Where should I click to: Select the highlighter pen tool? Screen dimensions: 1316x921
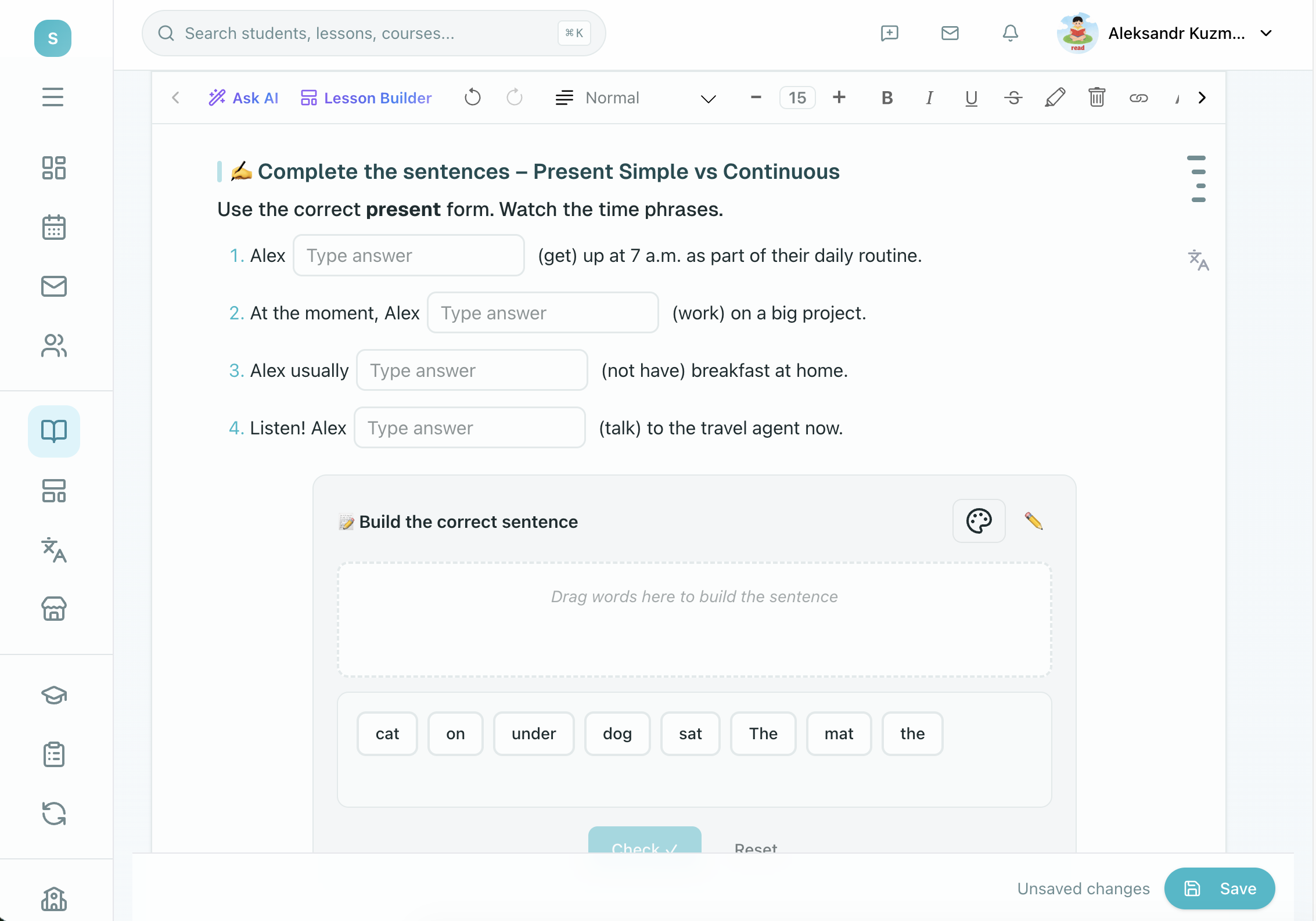point(1055,98)
